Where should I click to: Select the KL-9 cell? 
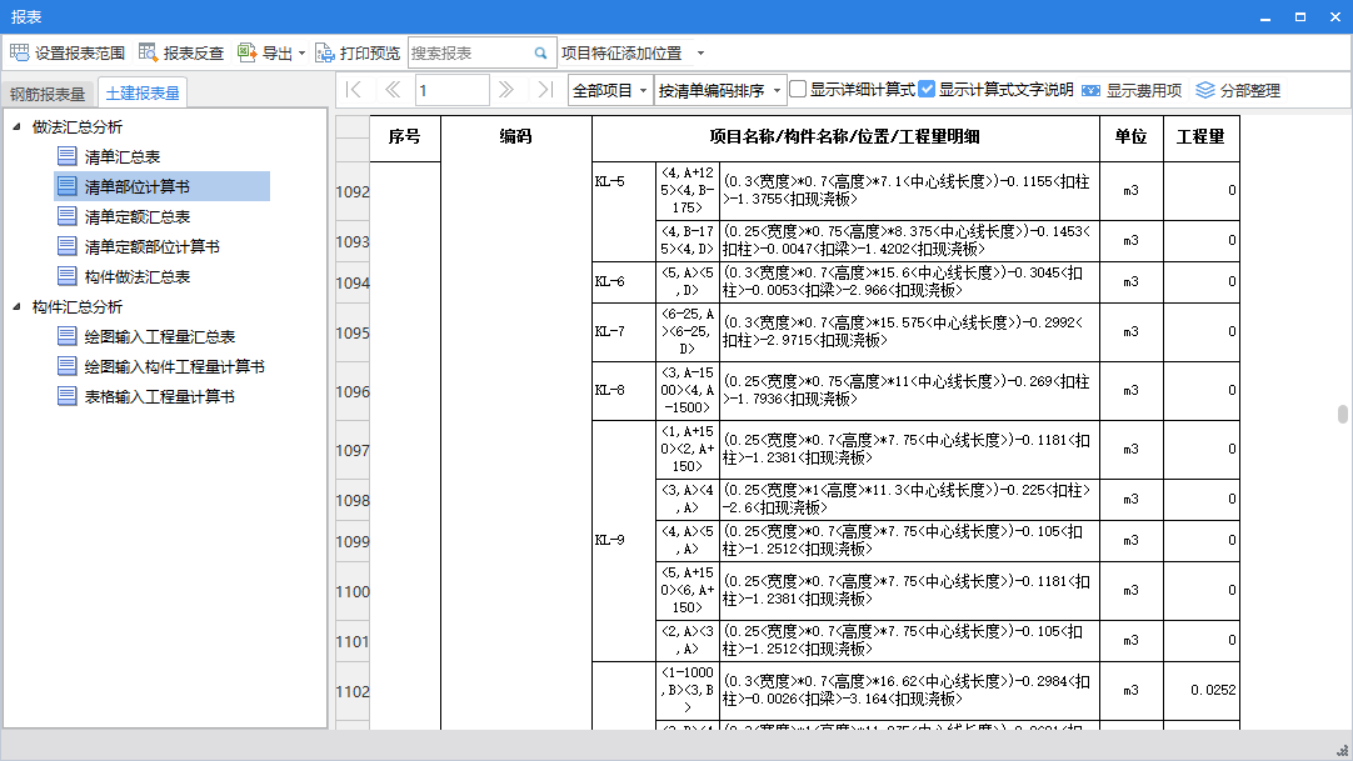(624, 540)
